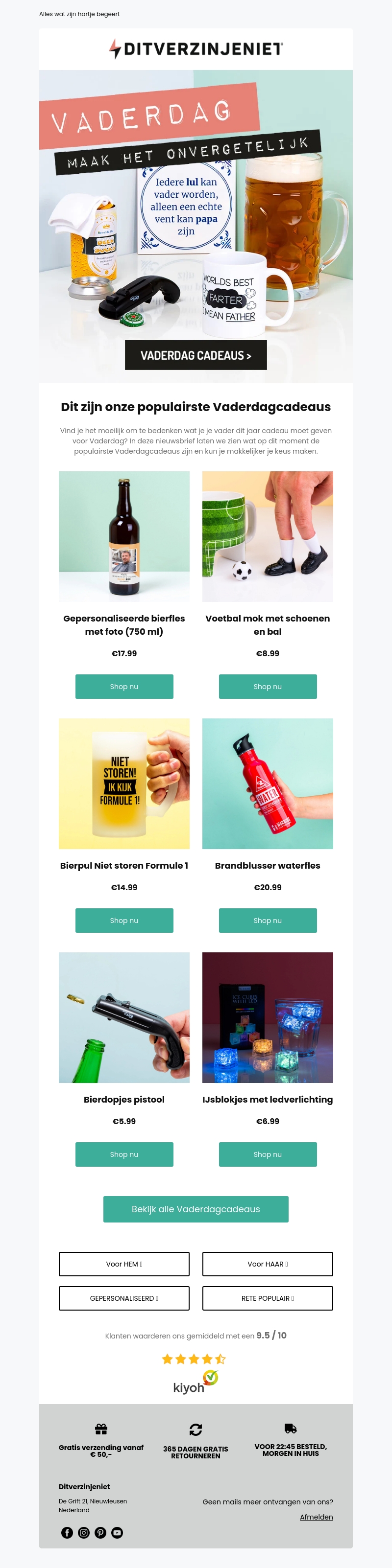This screenshot has height=1568, width=392.
Task: Click the delivery truck icon
Action: pos(291,1428)
